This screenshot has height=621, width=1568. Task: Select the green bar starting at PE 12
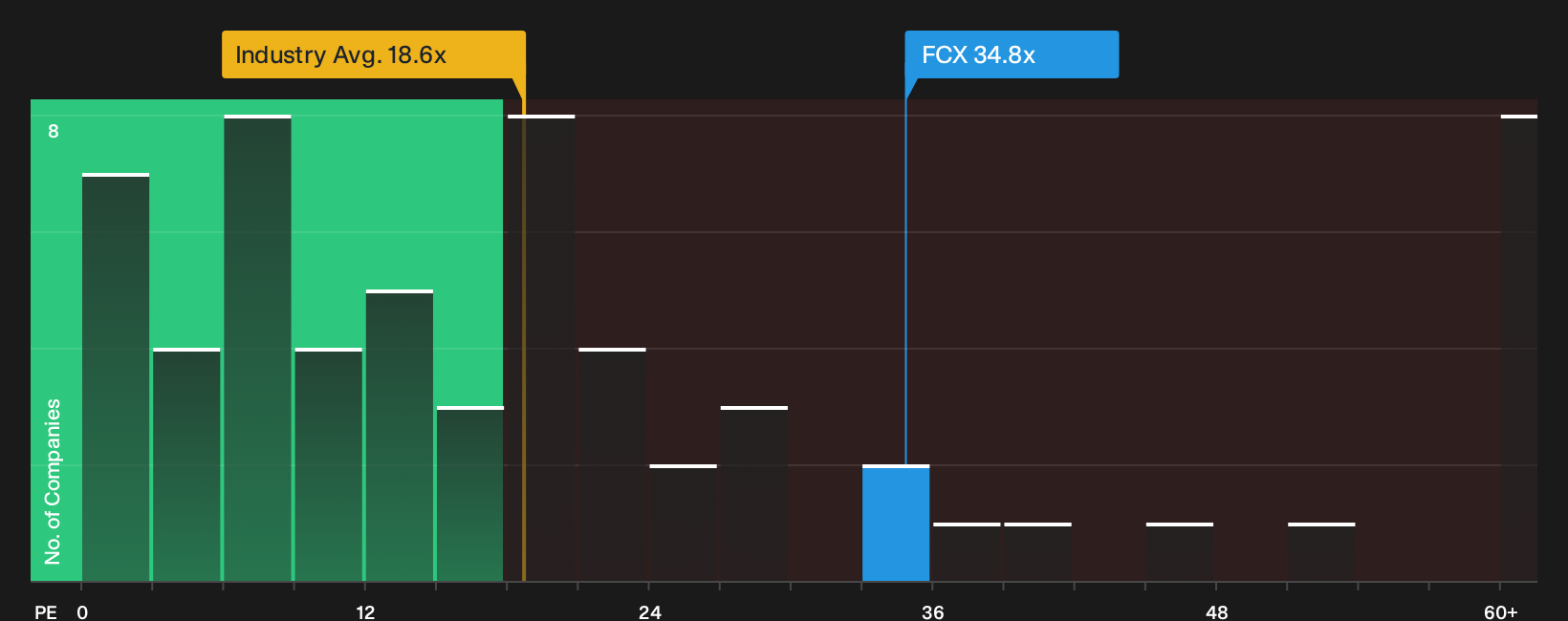pyautogui.click(x=400, y=436)
